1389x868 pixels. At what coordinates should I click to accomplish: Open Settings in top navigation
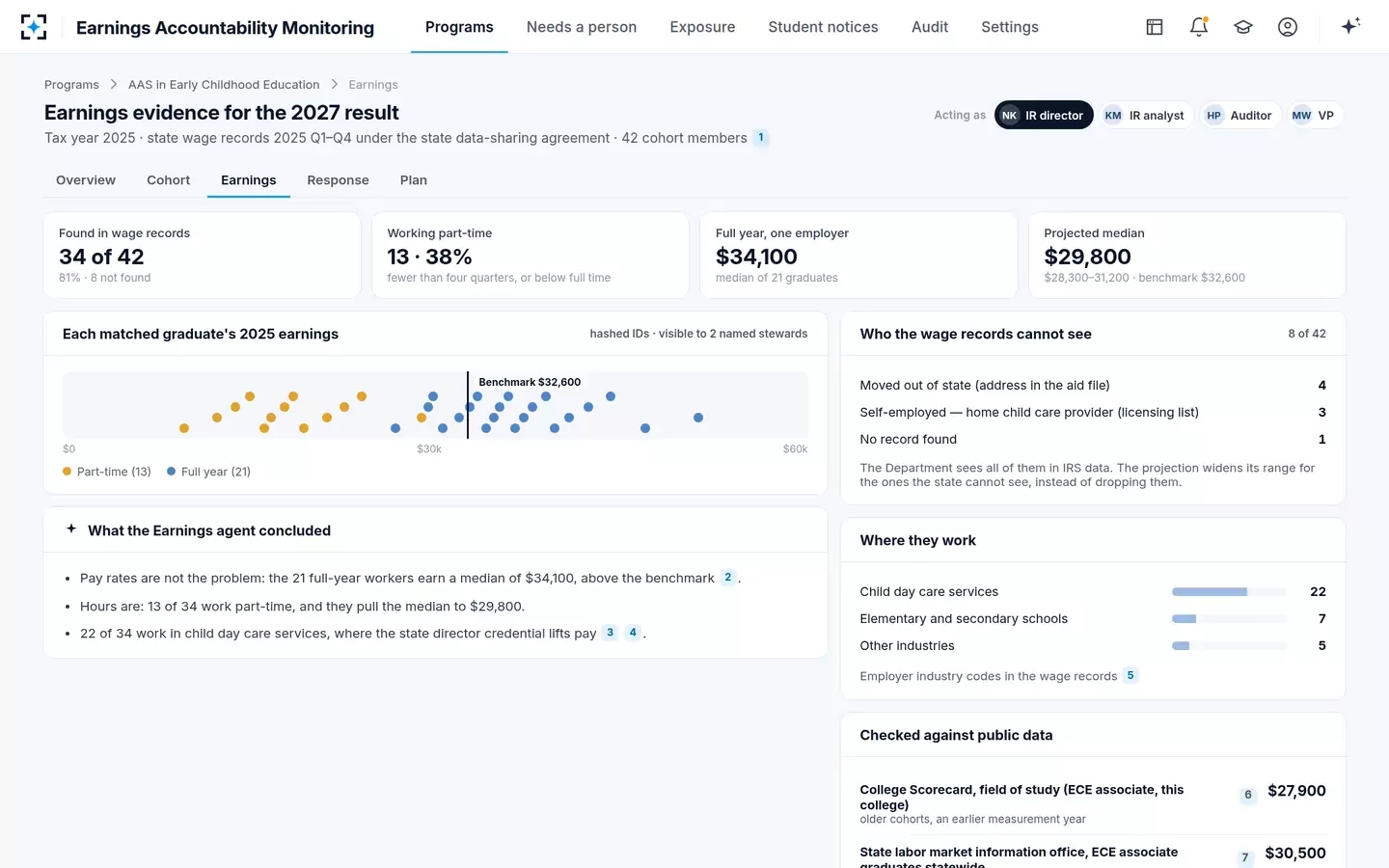[1010, 27]
